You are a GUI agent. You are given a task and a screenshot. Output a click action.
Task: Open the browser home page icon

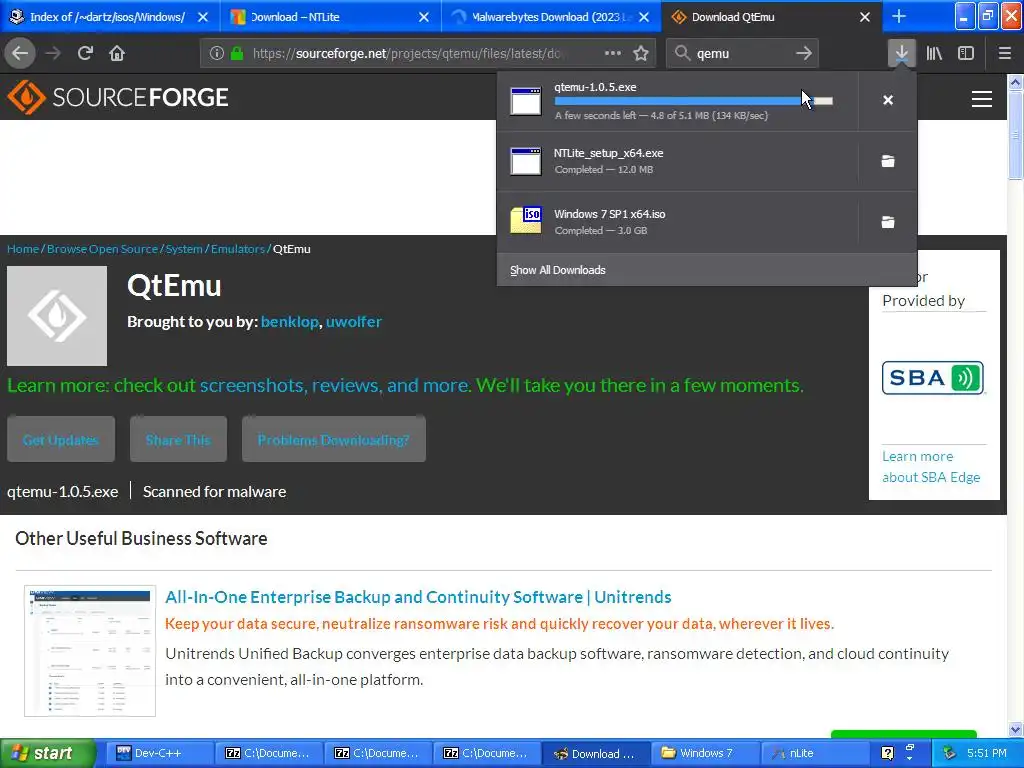pos(117,53)
